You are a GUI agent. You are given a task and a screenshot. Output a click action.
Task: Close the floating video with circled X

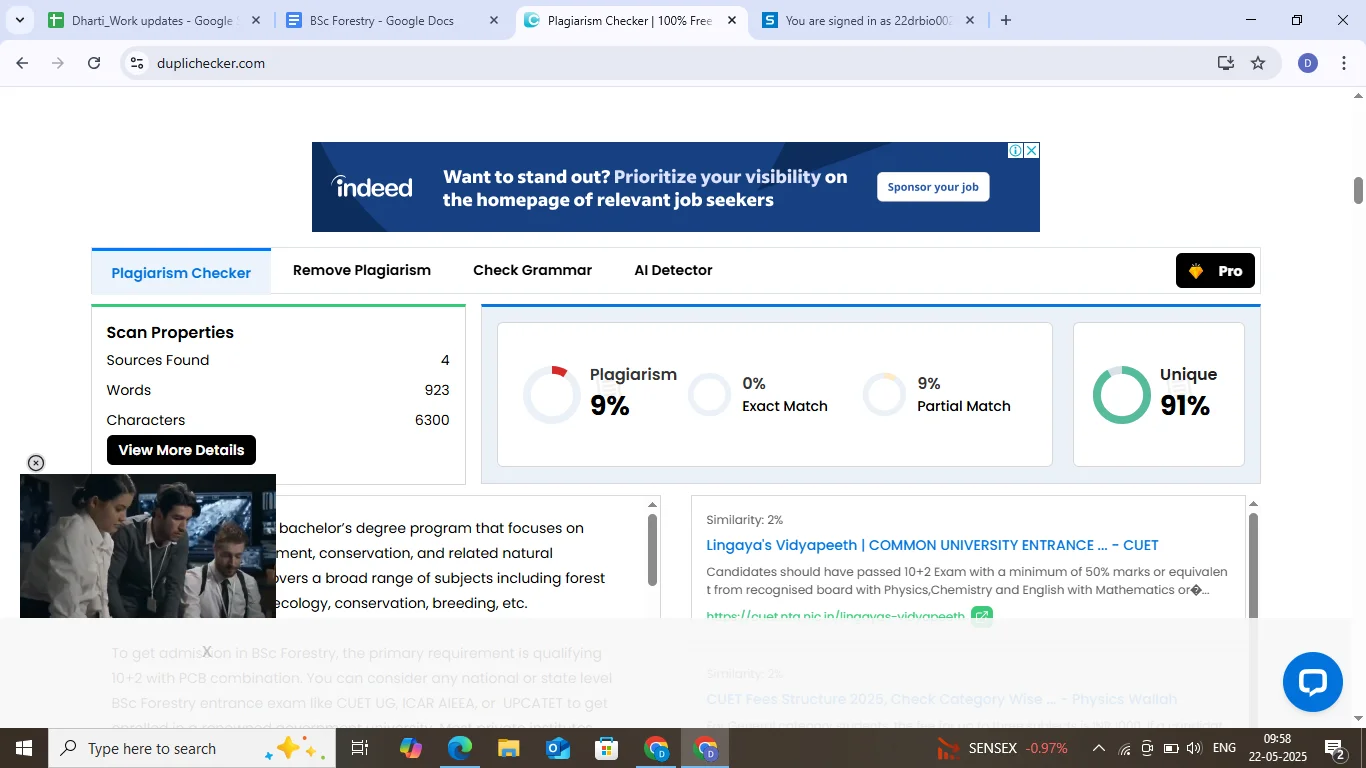click(x=36, y=463)
